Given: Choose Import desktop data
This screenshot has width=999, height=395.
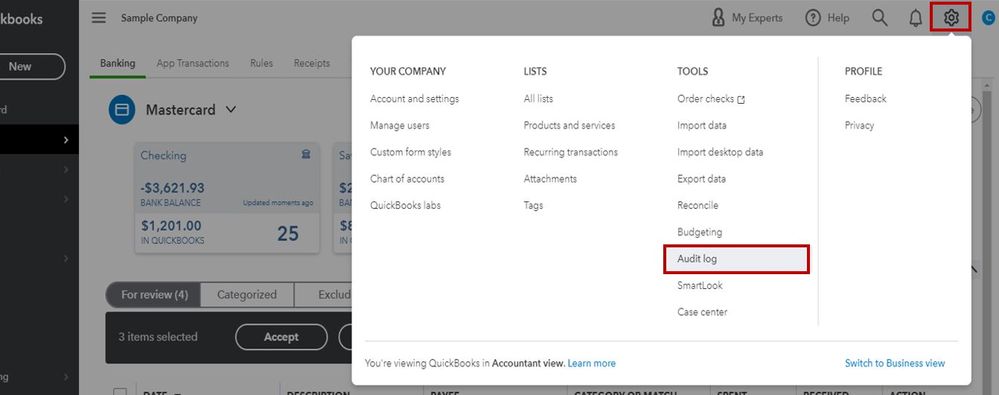Looking at the screenshot, I should tap(720, 152).
